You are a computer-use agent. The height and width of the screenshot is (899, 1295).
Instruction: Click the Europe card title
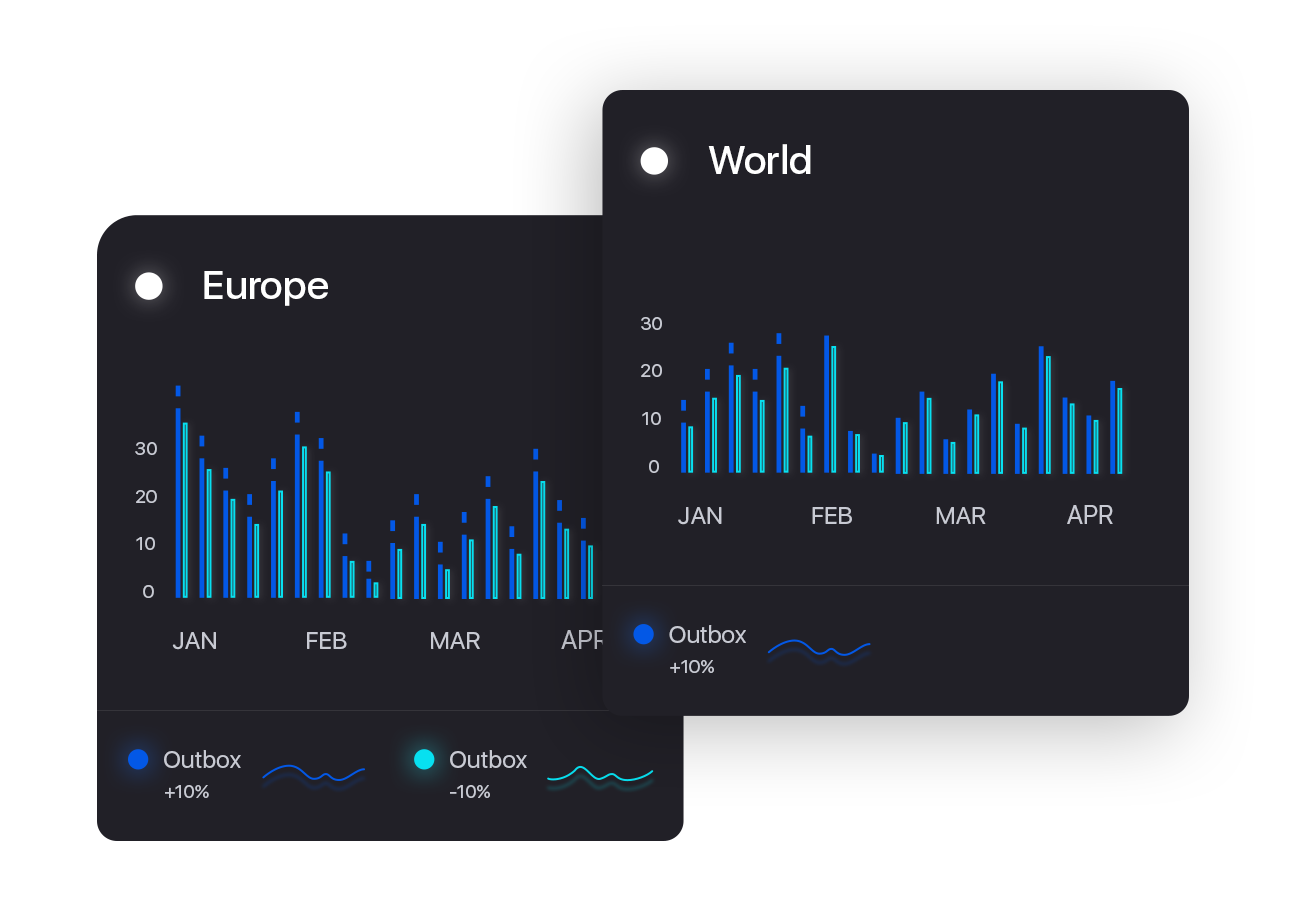coord(265,286)
